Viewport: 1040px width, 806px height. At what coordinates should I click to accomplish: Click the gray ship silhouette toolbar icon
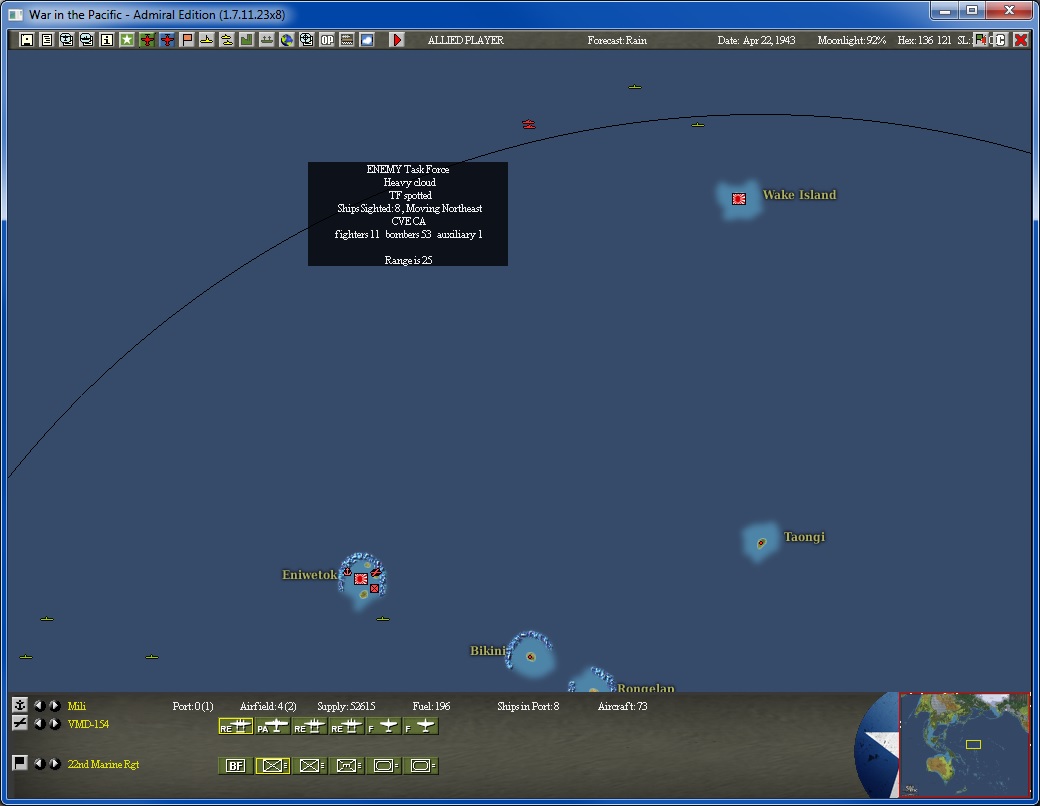tap(267, 40)
